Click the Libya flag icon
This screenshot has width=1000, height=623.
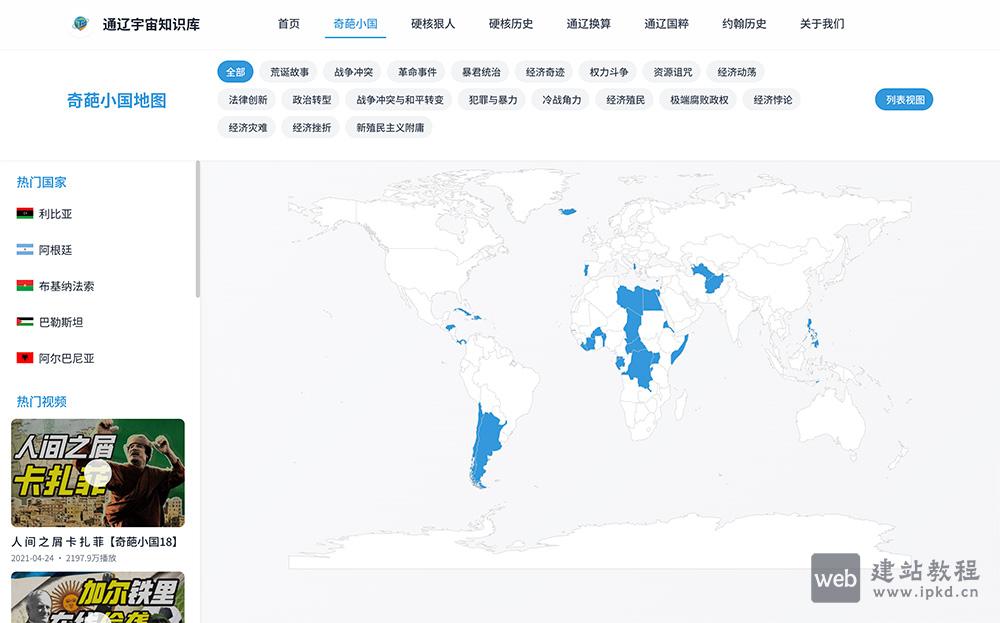tap(25, 214)
